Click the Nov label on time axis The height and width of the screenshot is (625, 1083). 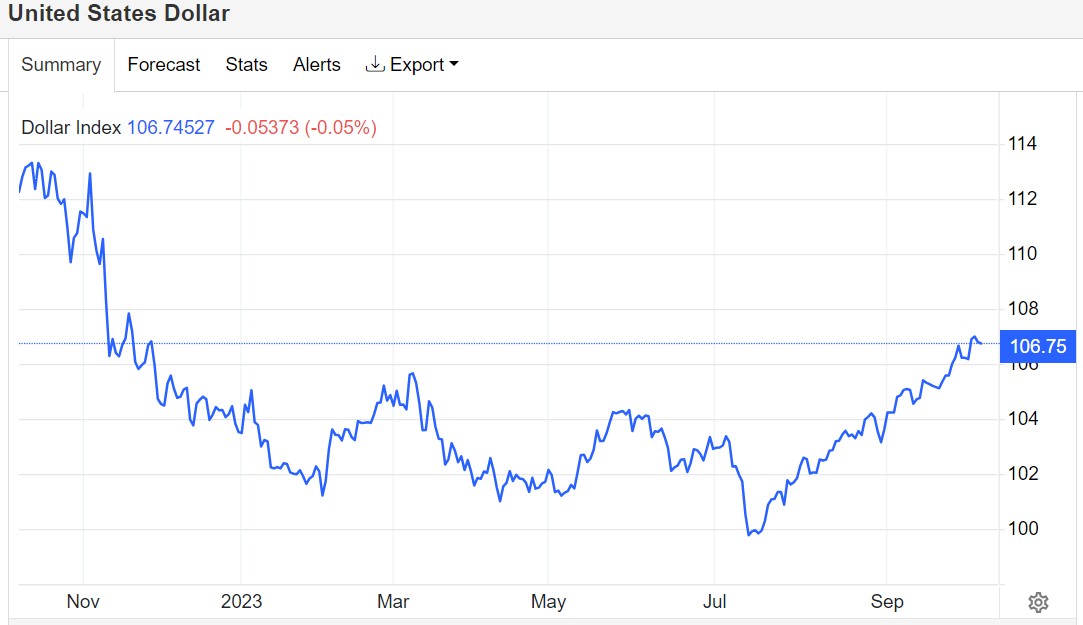83,601
